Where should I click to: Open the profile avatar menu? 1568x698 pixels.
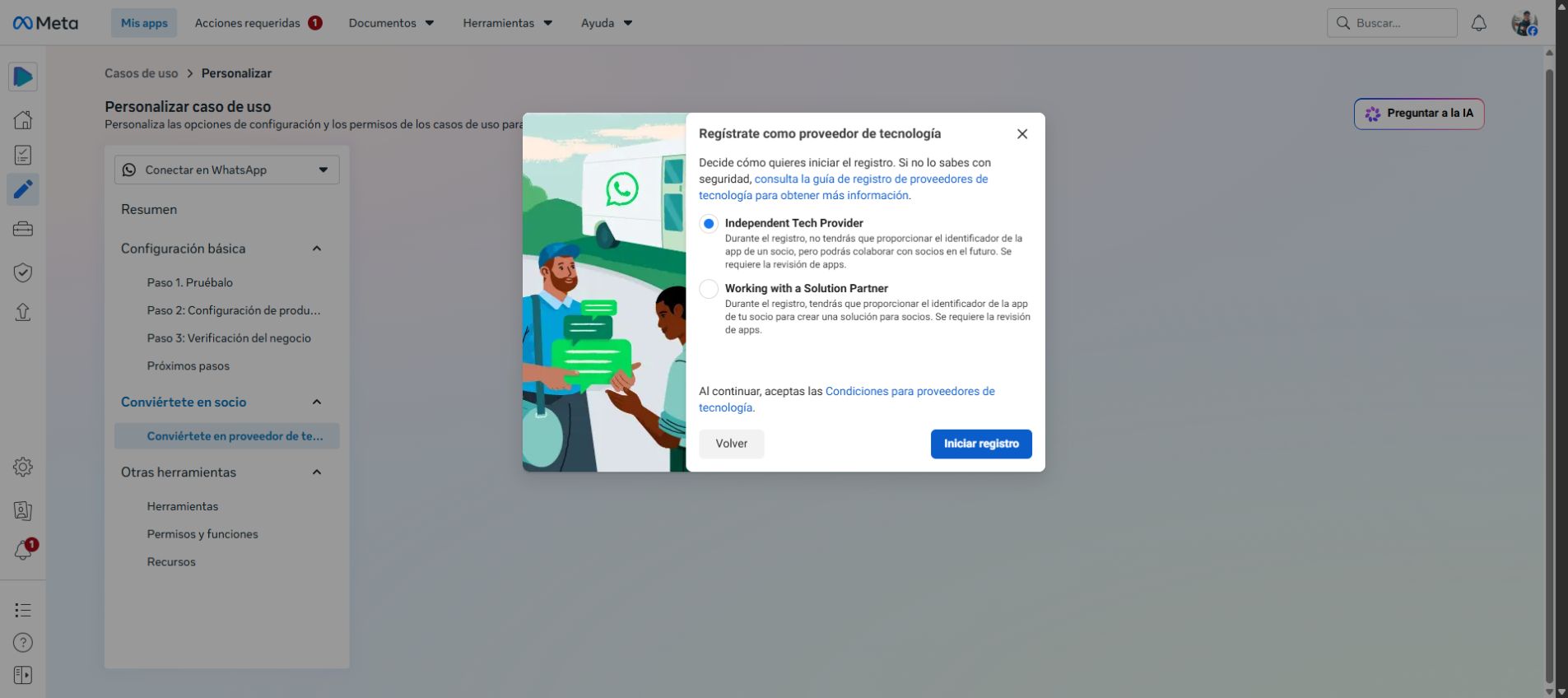point(1524,23)
